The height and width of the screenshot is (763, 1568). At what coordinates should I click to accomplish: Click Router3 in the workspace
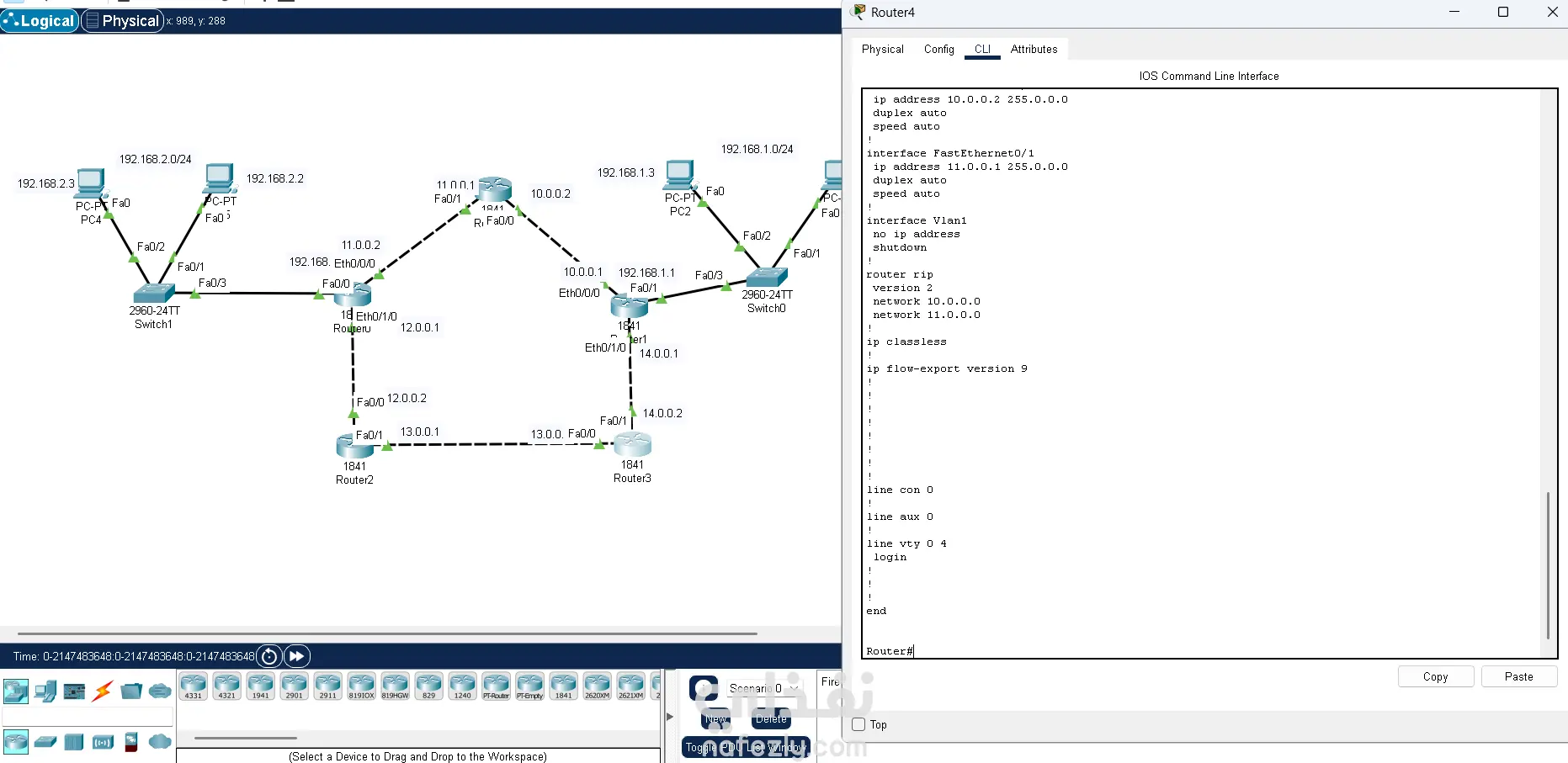(x=633, y=443)
